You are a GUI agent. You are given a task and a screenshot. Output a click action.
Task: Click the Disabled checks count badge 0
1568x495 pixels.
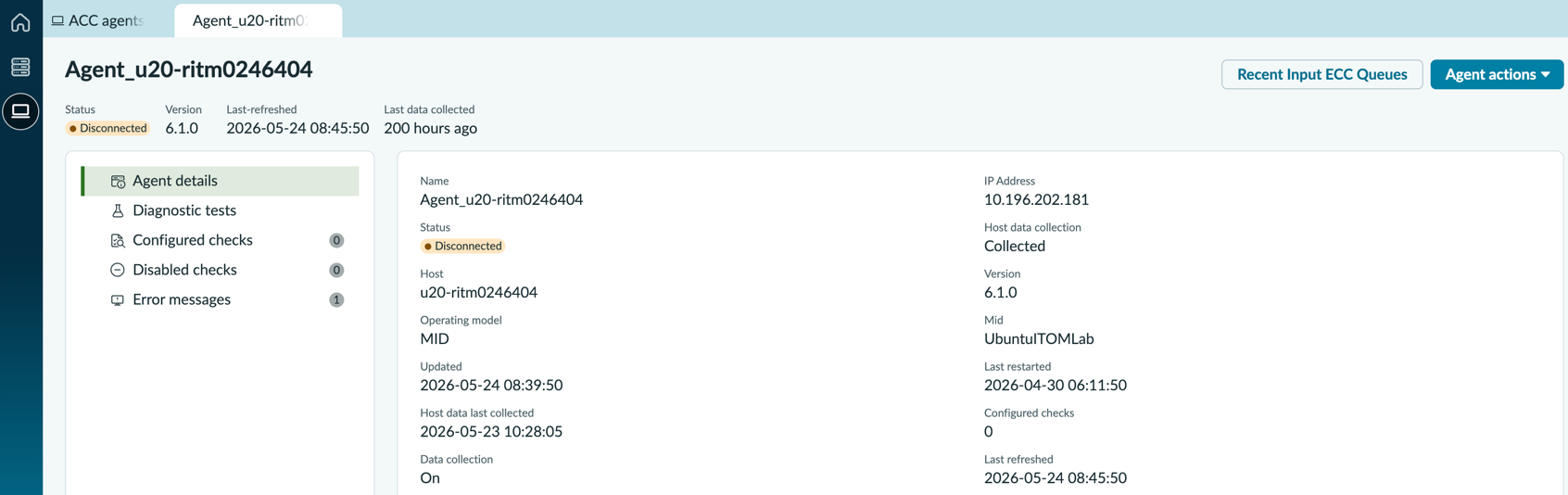coord(336,270)
